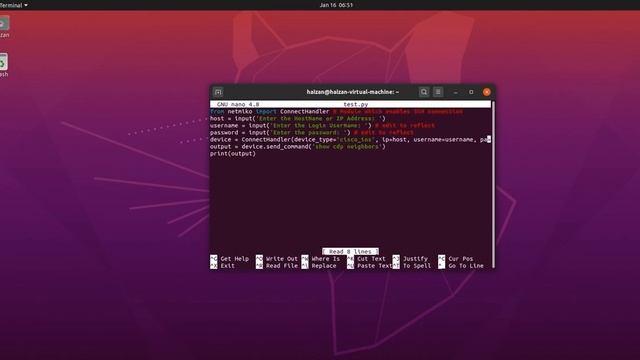
Task: Open the terminal hamburger menu
Action: pos(438,92)
